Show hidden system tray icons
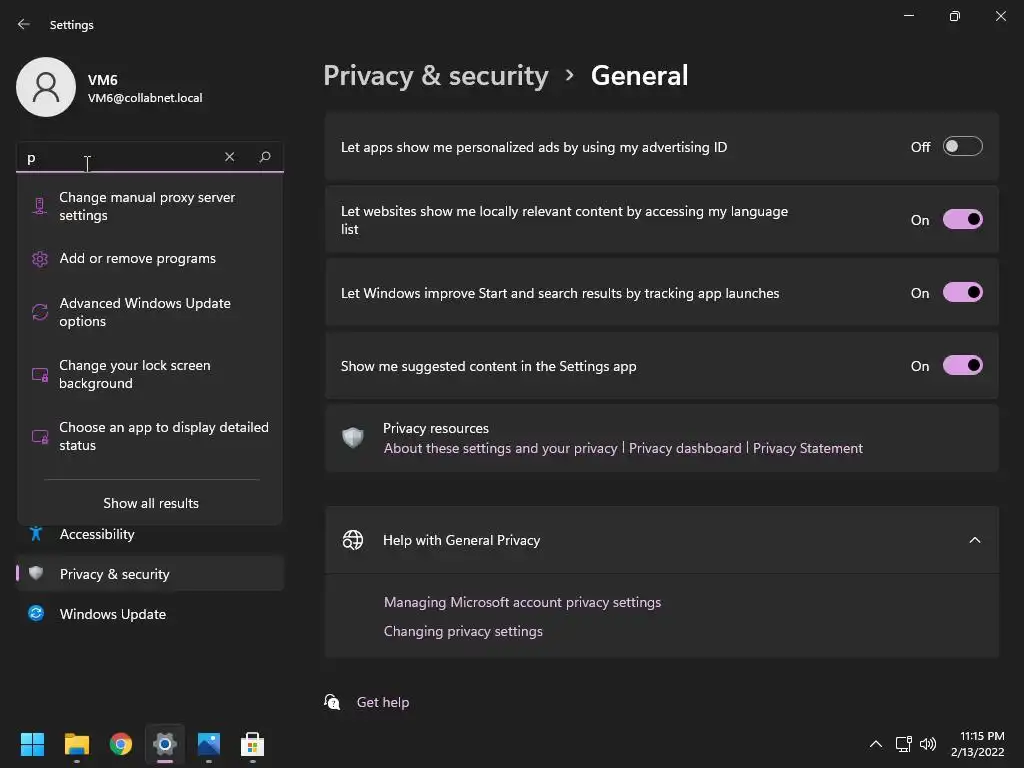 click(x=876, y=744)
